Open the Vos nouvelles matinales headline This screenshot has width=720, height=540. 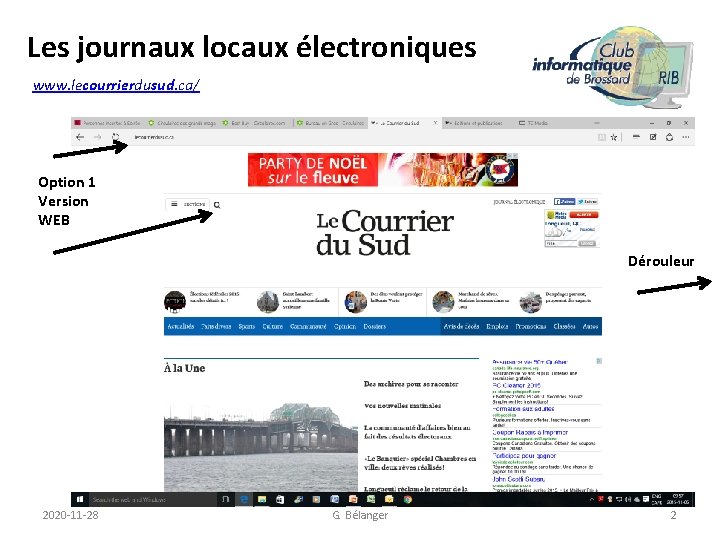tap(402, 406)
